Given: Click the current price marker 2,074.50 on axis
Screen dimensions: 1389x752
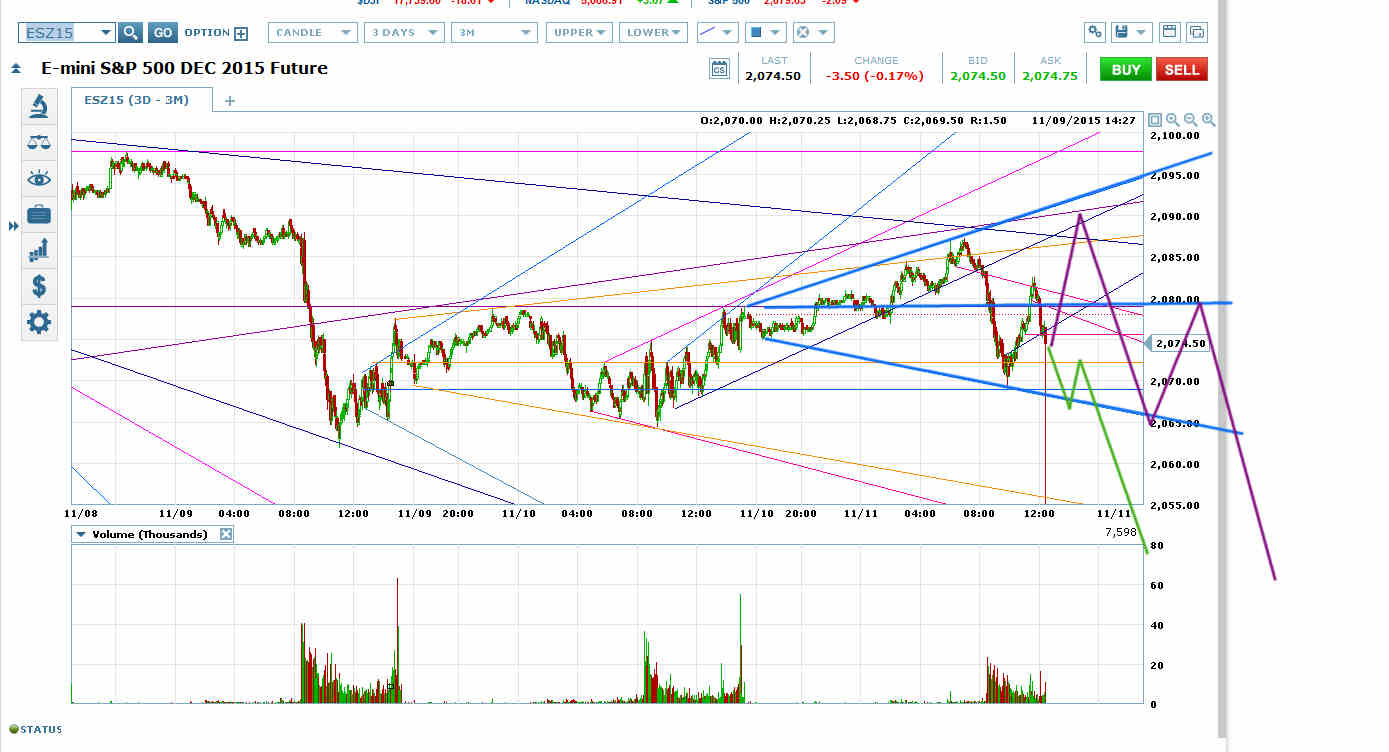Looking at the screenshot, I should pos(1180,343).
